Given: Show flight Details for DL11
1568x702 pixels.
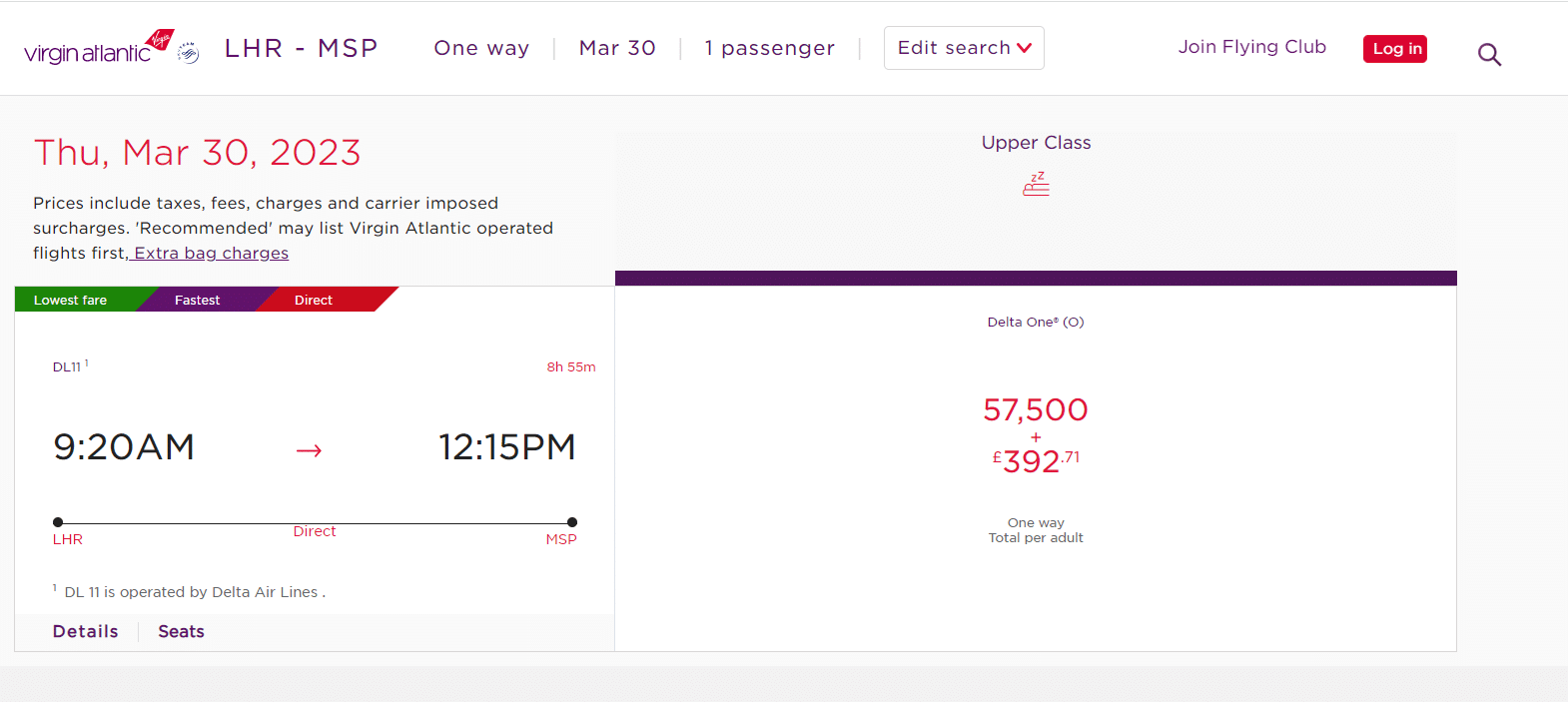Looking at the screenshot, I should (x=86, y=631).
